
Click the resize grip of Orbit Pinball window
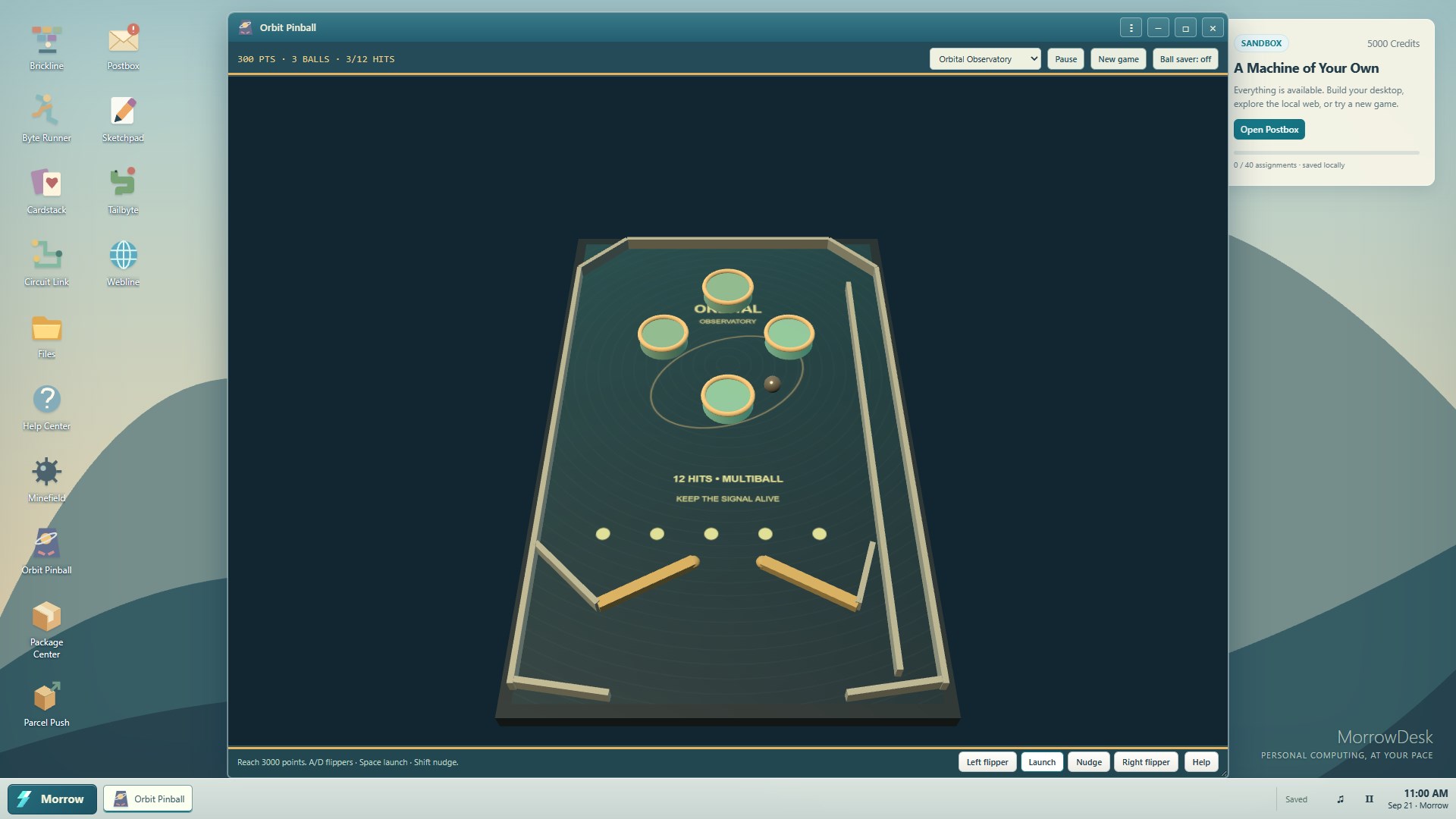[1222, 773]
